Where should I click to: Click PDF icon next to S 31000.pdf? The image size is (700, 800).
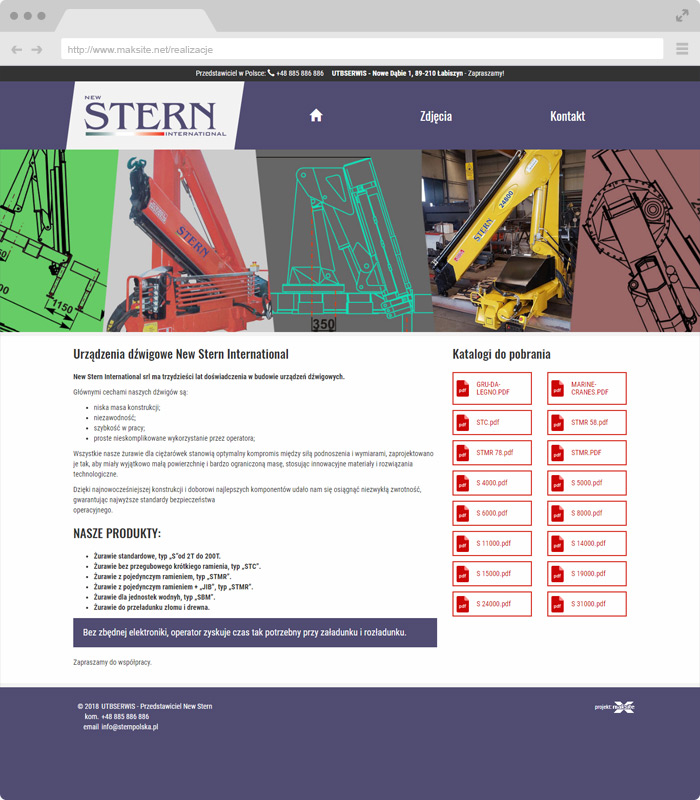point(558,604)
